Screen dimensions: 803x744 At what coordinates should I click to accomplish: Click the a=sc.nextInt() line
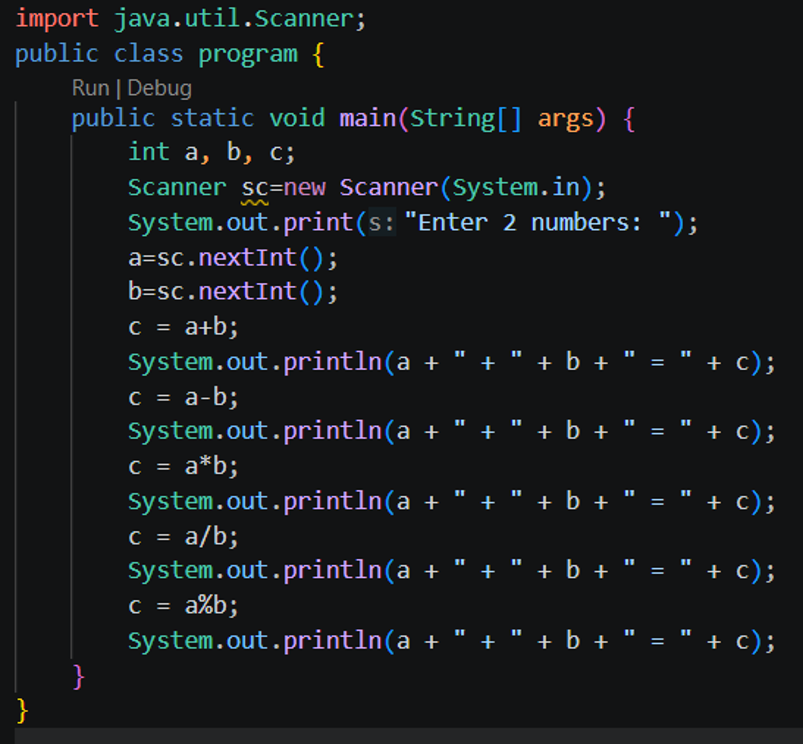click(233, 258)
